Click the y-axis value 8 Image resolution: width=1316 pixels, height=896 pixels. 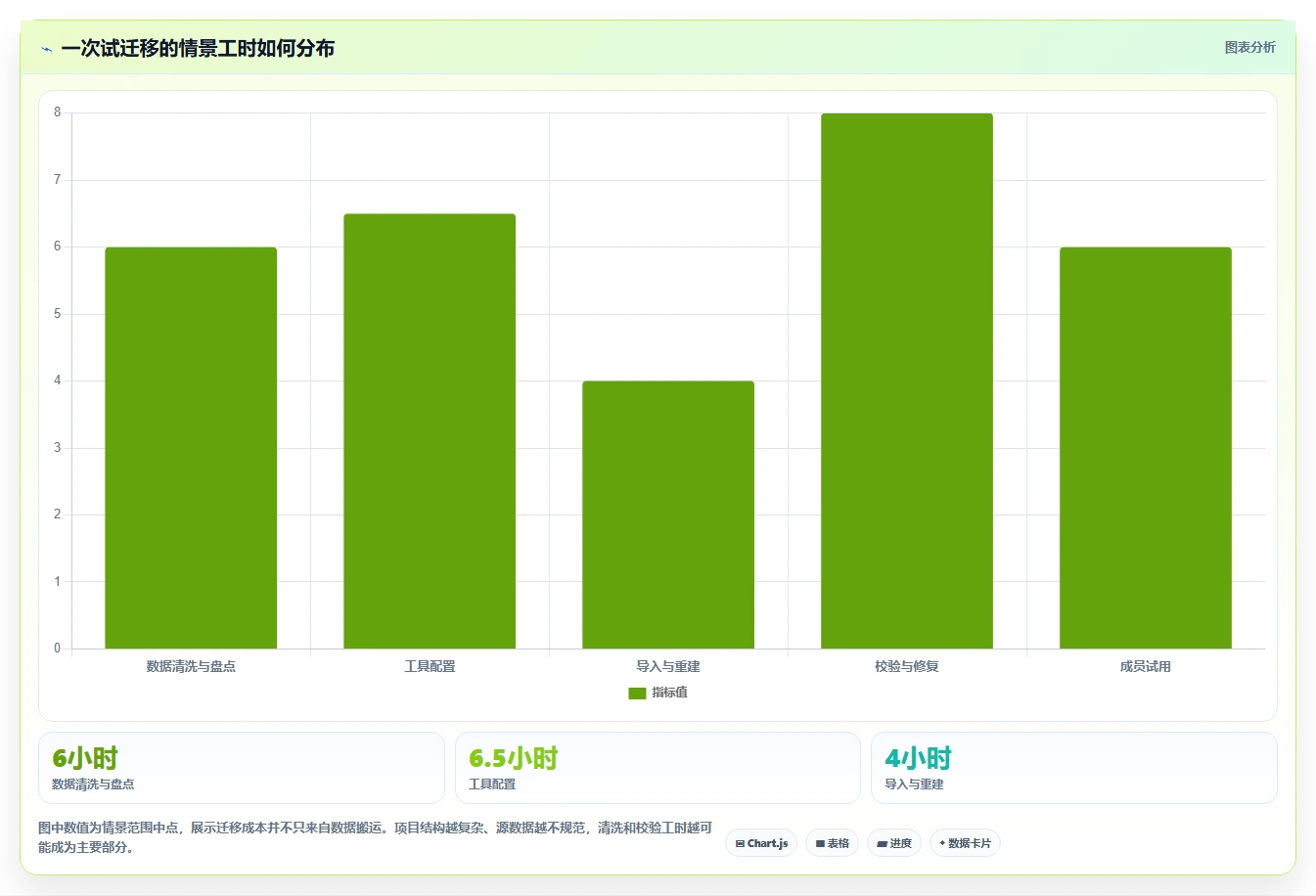click(x=57, y=112)
